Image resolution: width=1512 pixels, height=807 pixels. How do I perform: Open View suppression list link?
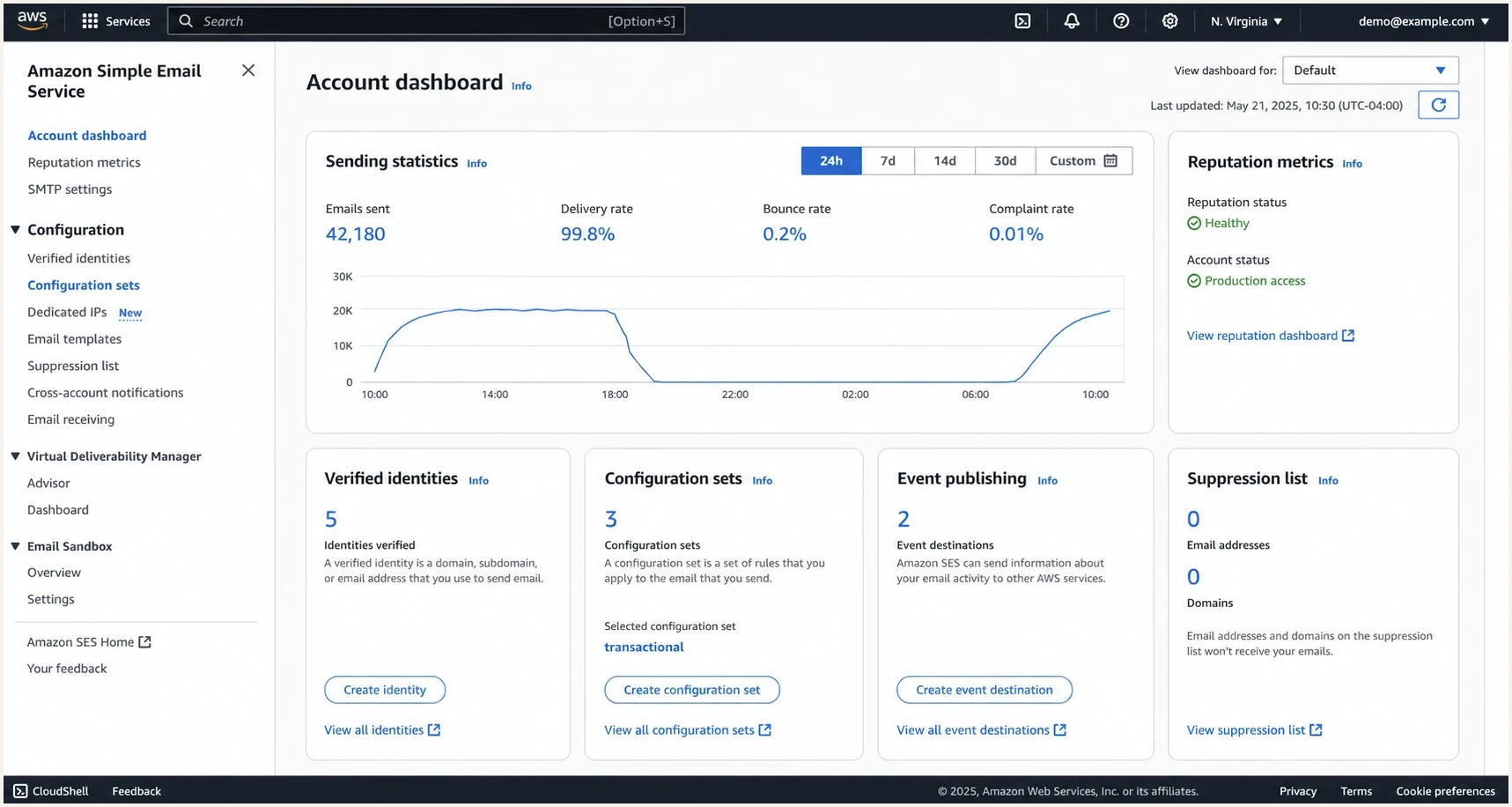tap(1255, 730)
